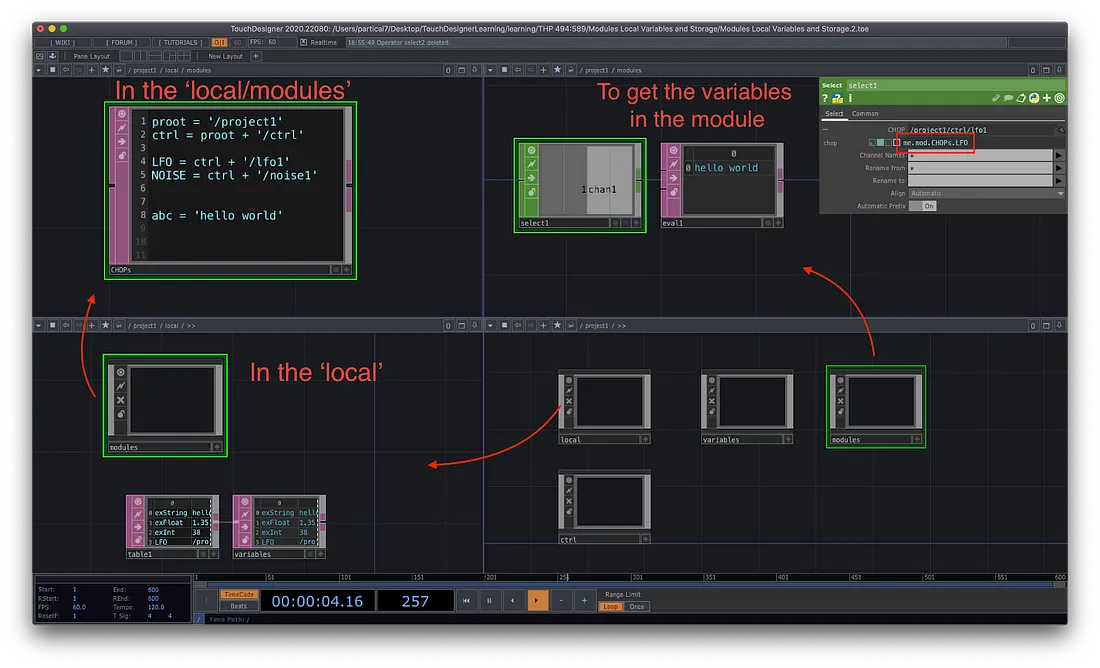The image size is (1100, 668).
Task: Jump timeline to start
Action: 465,601
